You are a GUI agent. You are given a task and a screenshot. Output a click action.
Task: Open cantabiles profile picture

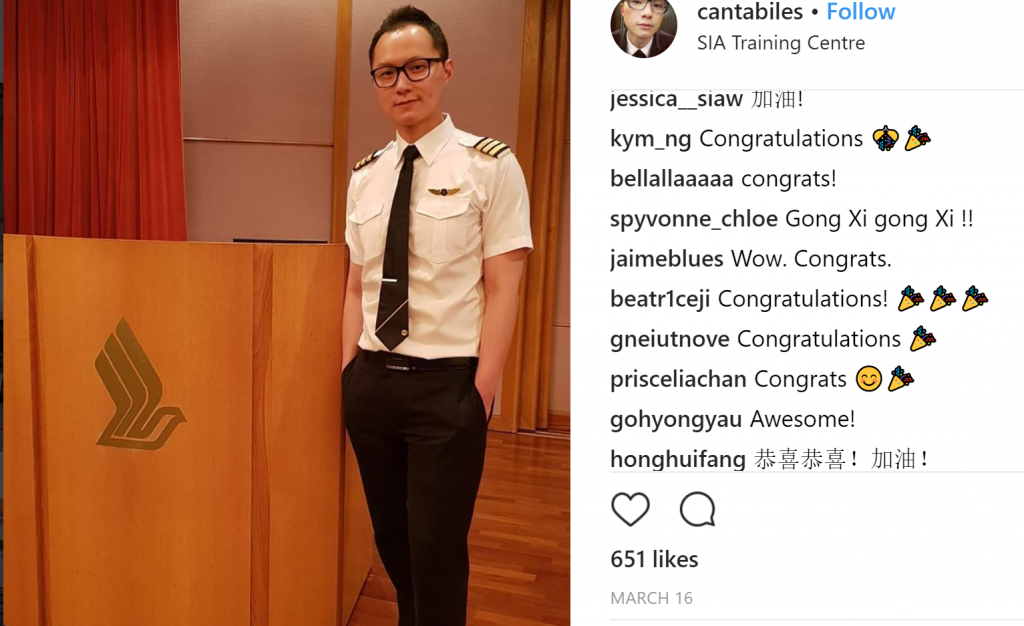point(643,27)
